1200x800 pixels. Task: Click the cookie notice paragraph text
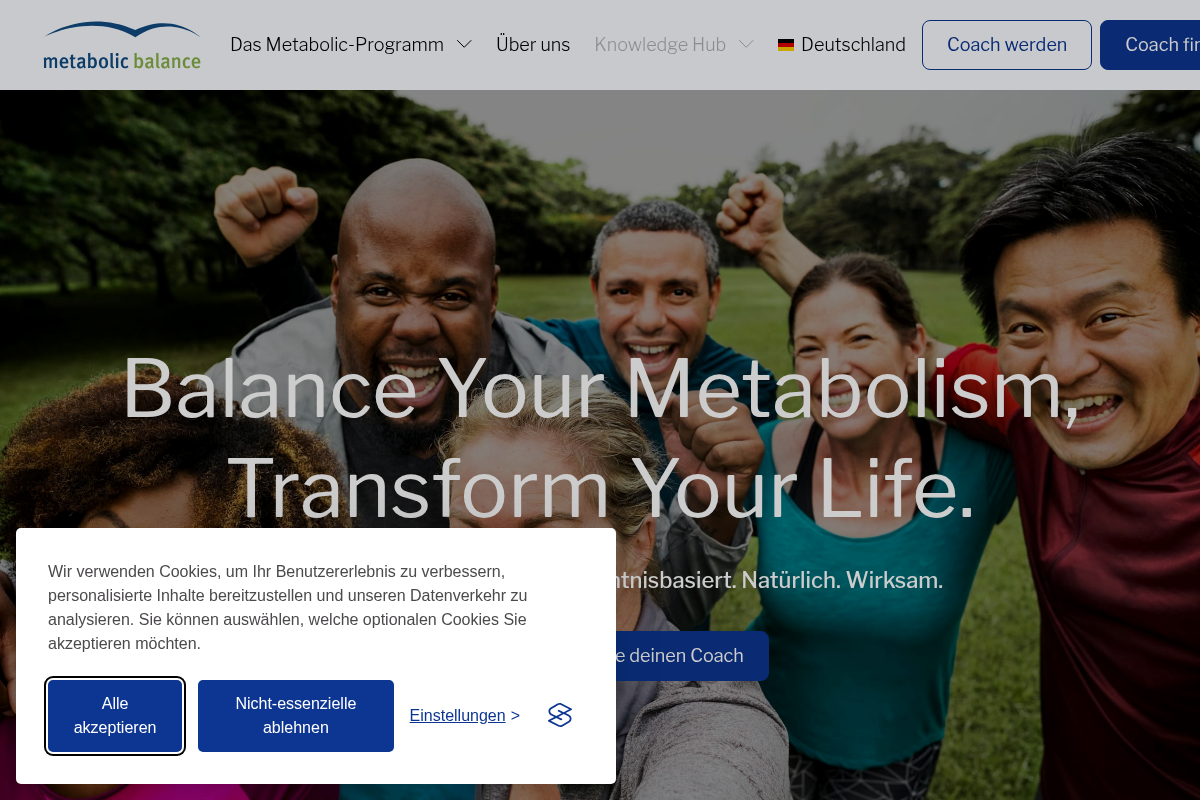click(x=288, y=607)
